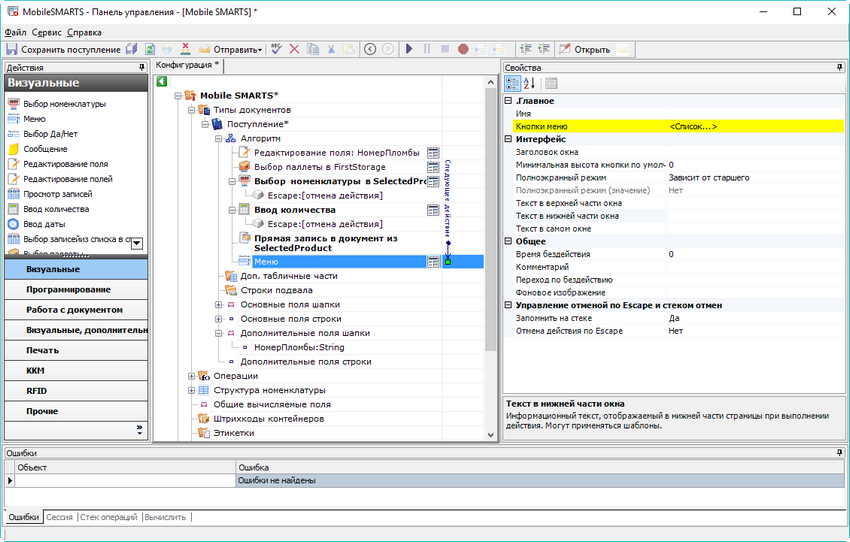The image size is (850, 542).
Task: Click the Pause icon in toolbar
Action: tap(427, 49)
